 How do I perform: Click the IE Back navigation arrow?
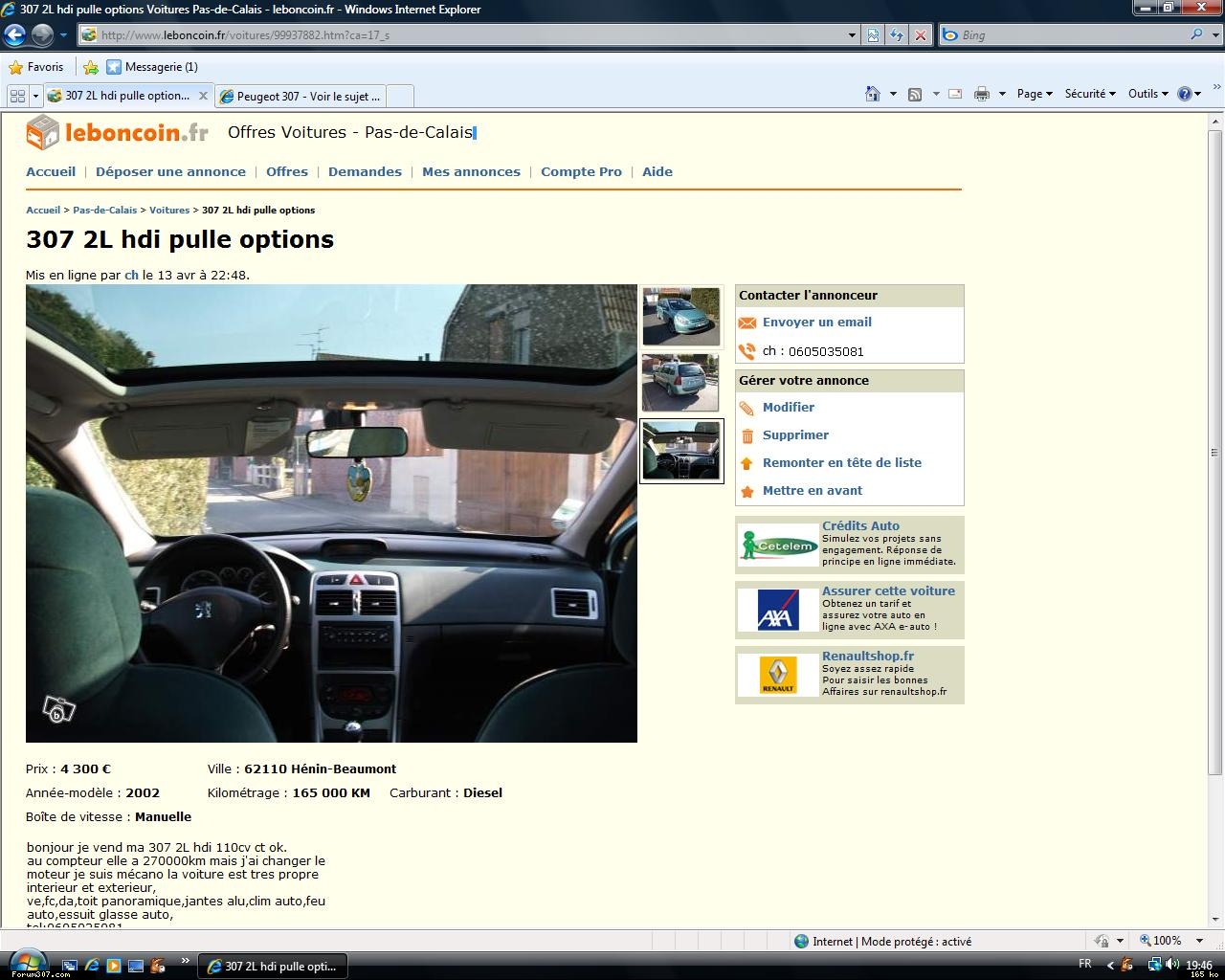(14, 35)
